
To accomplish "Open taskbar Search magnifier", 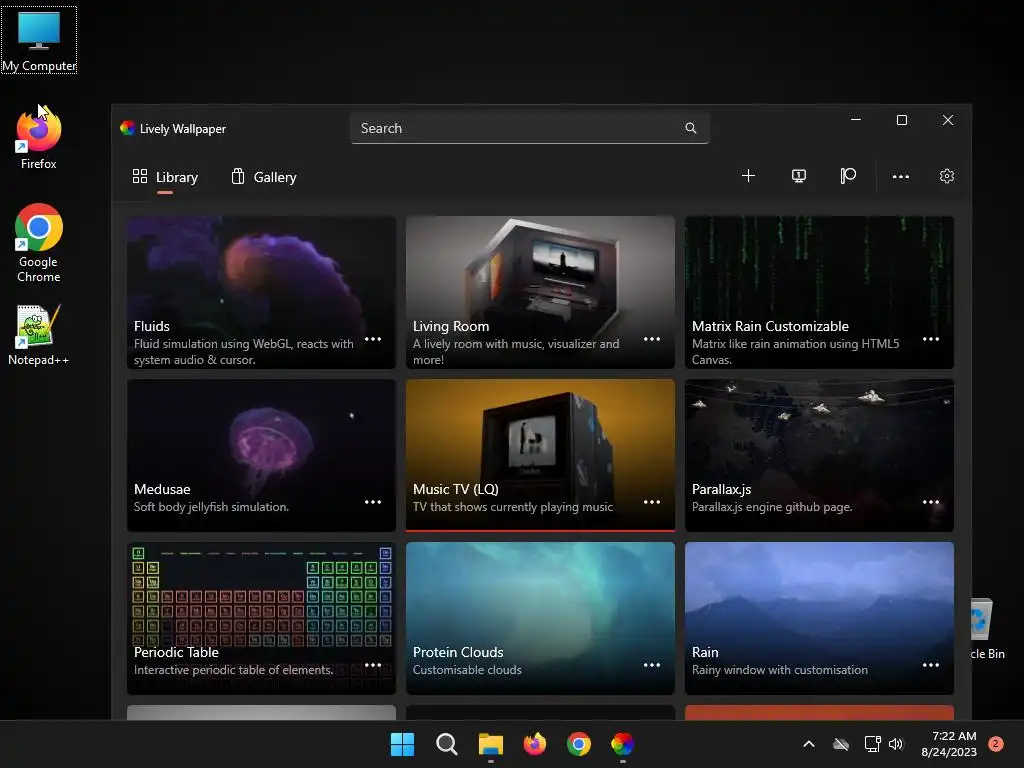I will 447,744.
